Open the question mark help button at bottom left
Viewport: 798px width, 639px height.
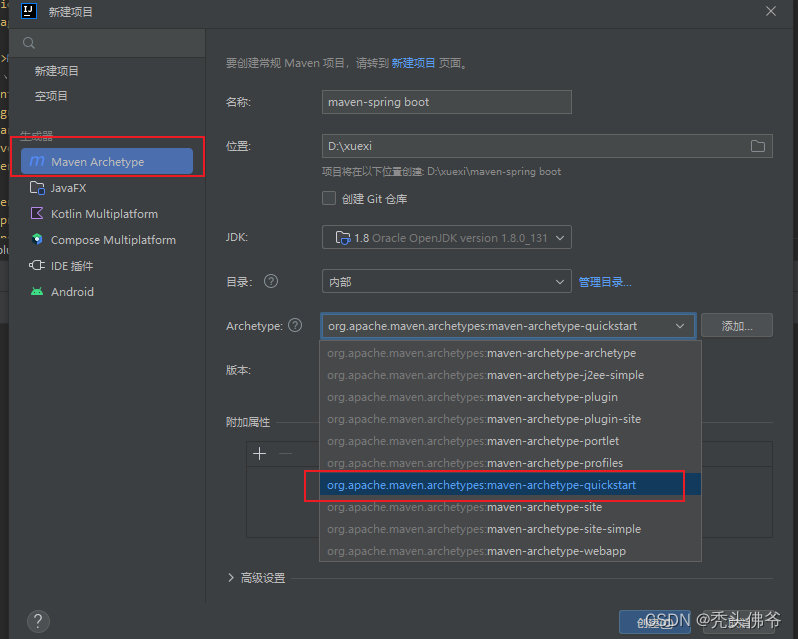pos(38,621)
